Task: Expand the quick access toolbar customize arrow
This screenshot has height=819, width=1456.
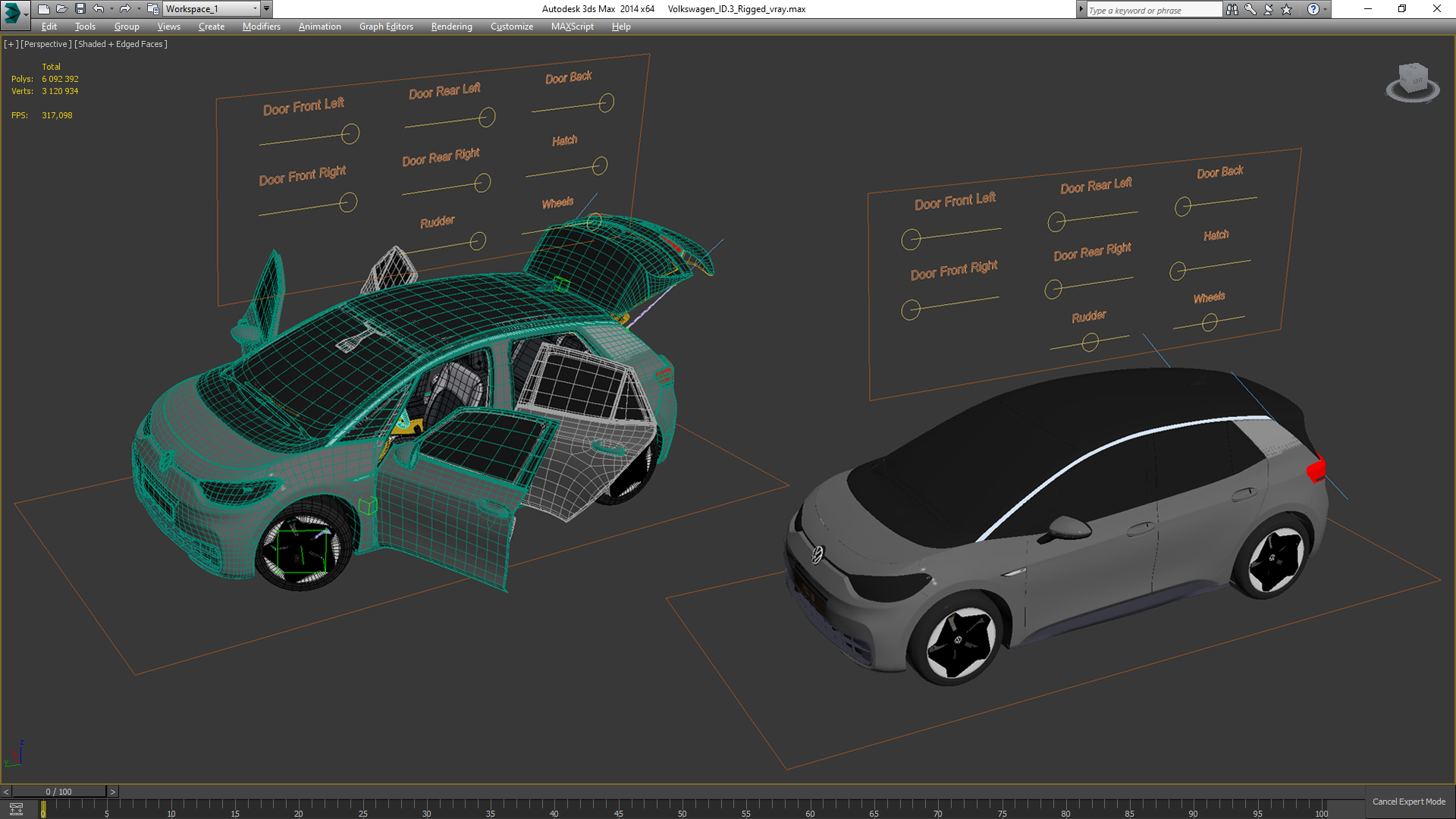Action: tap(266, 9)
